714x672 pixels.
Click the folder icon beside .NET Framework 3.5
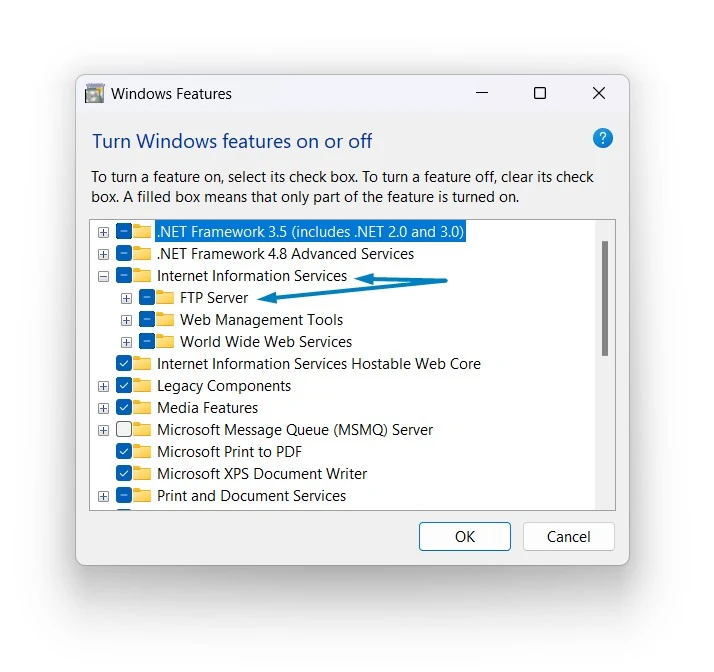142,232
